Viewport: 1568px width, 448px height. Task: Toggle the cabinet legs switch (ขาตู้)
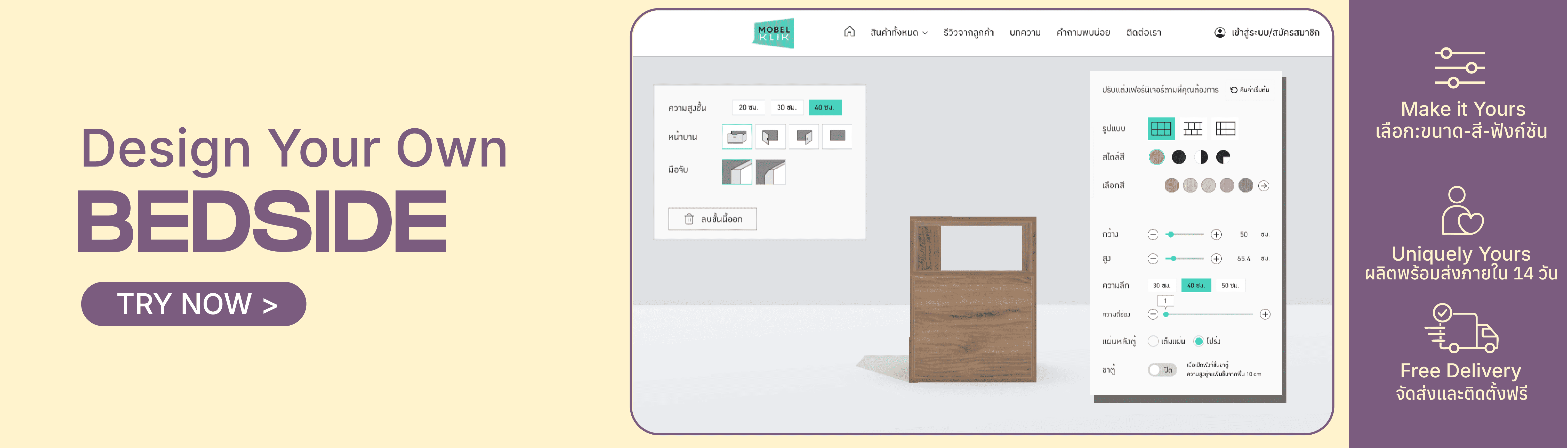1162,370
